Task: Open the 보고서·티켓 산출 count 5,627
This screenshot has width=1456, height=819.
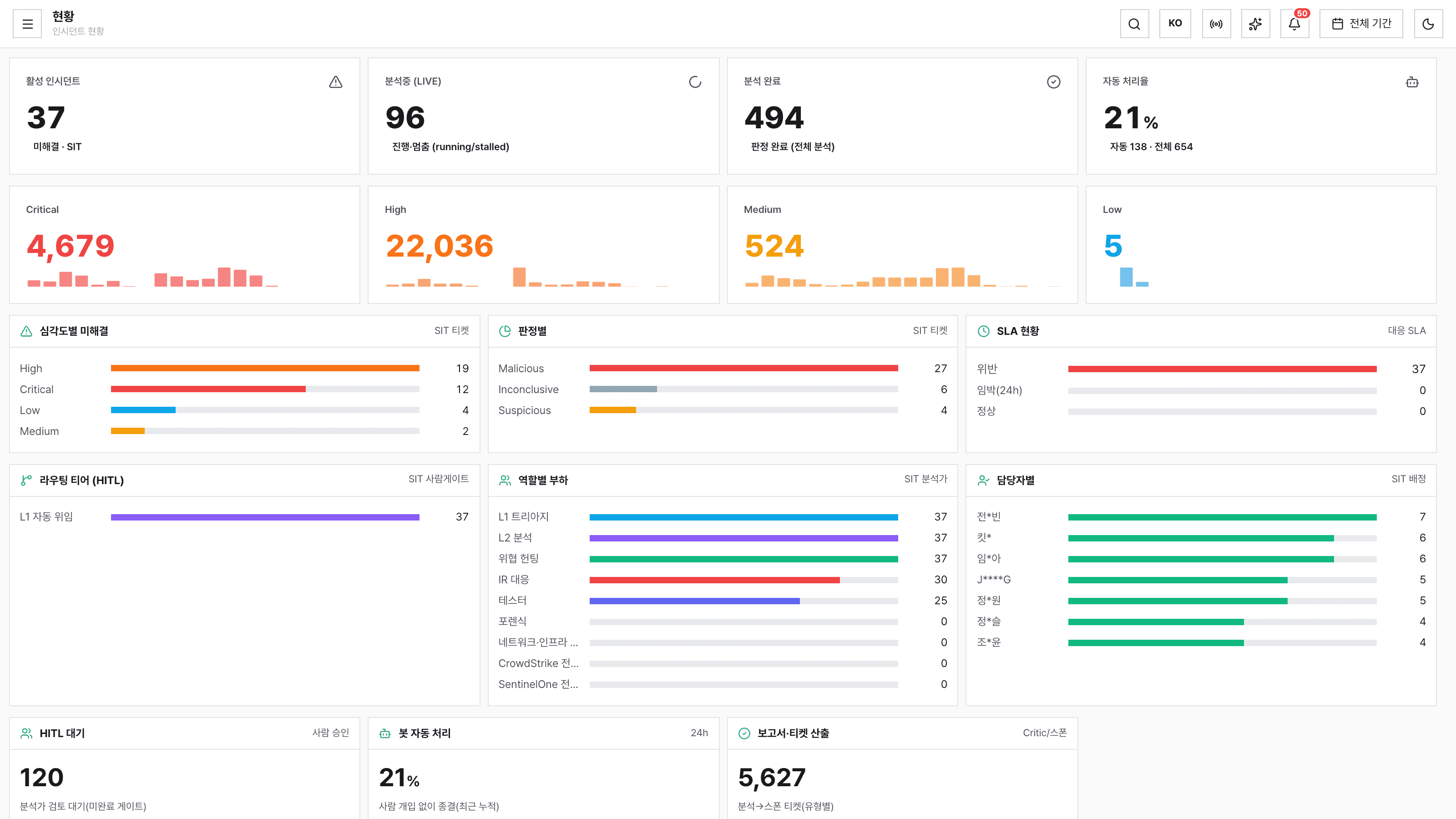Action: 772,778
